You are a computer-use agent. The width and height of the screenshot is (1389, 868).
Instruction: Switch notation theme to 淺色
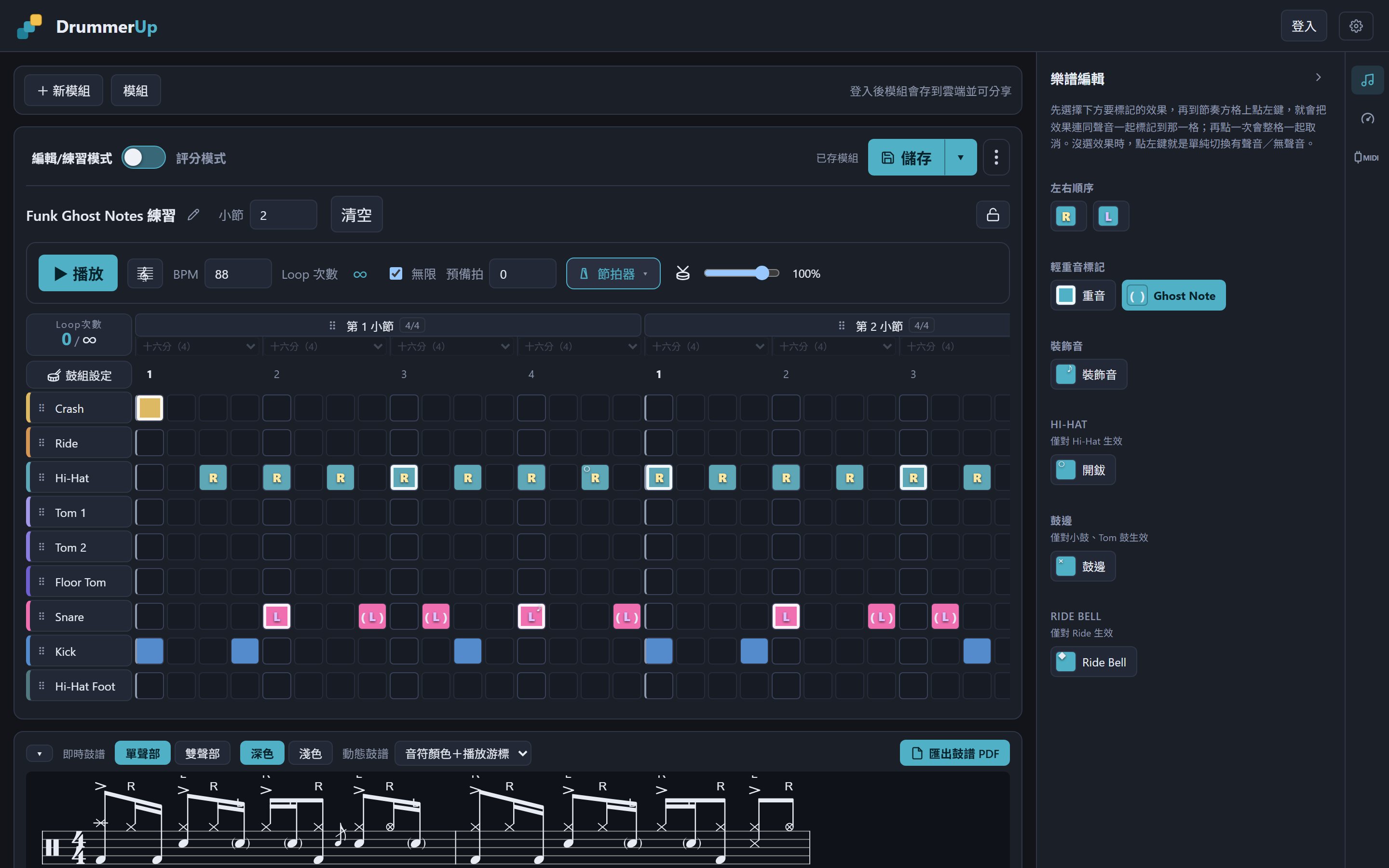tap(310, 753)
